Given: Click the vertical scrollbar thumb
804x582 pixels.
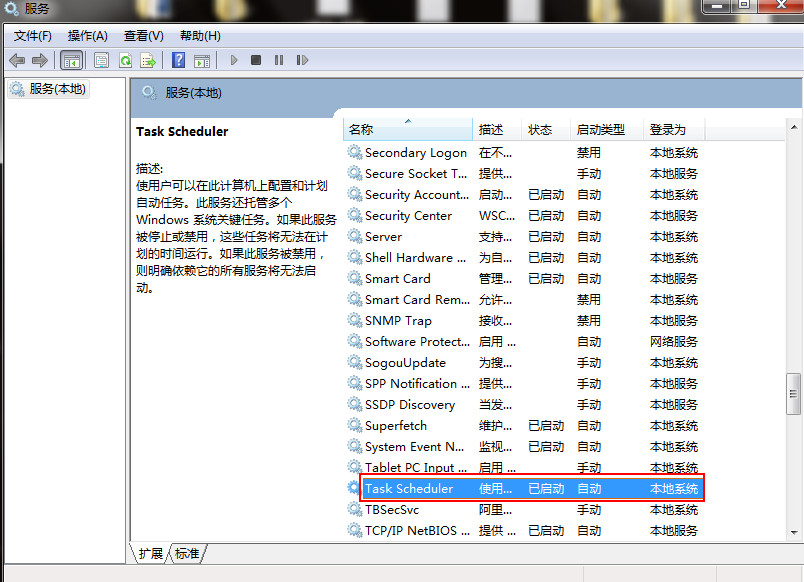Looking at the screenshot, I should click(x=793, y=394).
